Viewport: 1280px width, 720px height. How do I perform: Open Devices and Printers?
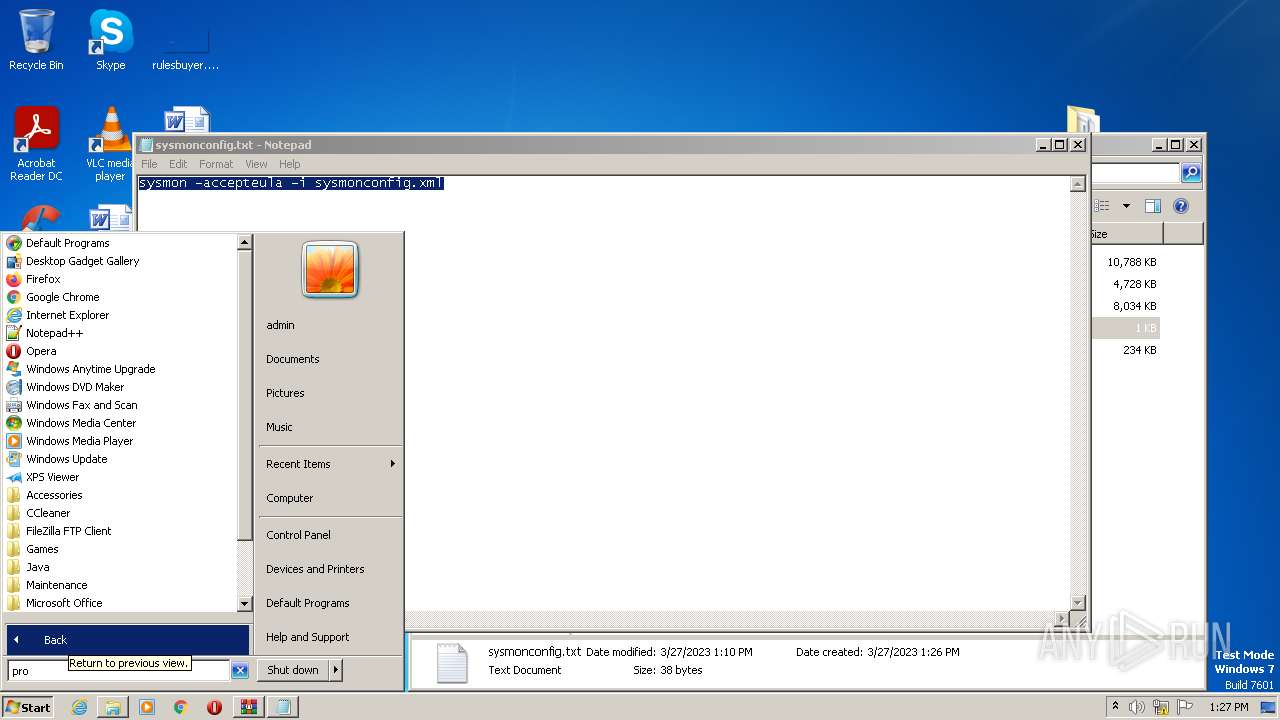[x=330, y=569]
